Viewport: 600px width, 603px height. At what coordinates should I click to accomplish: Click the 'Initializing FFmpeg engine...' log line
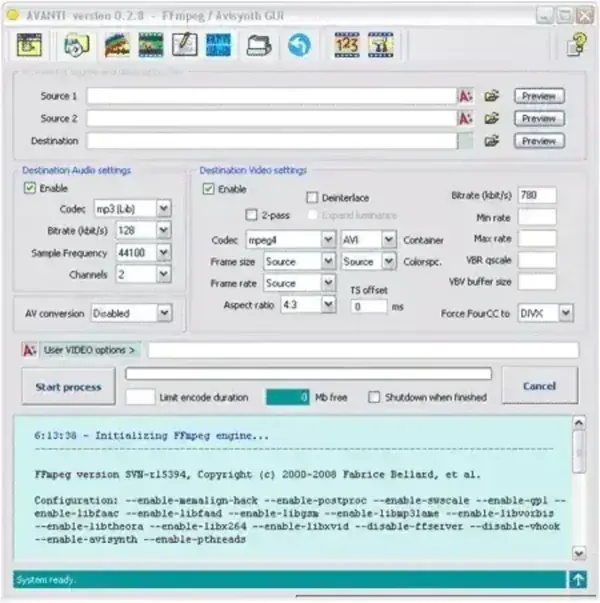click(x=151, y=436)
